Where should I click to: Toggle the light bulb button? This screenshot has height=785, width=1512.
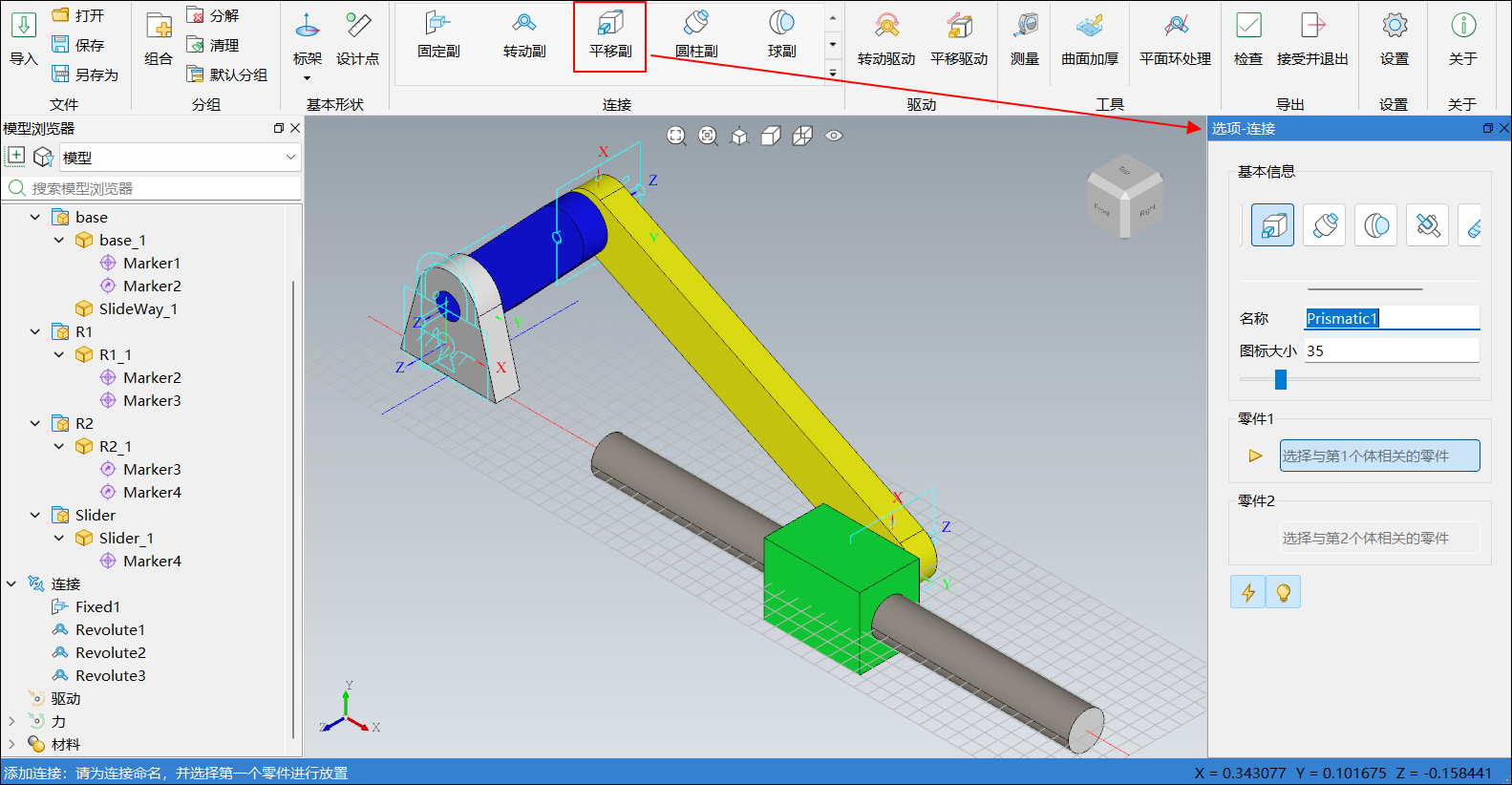pos(1283,592)
